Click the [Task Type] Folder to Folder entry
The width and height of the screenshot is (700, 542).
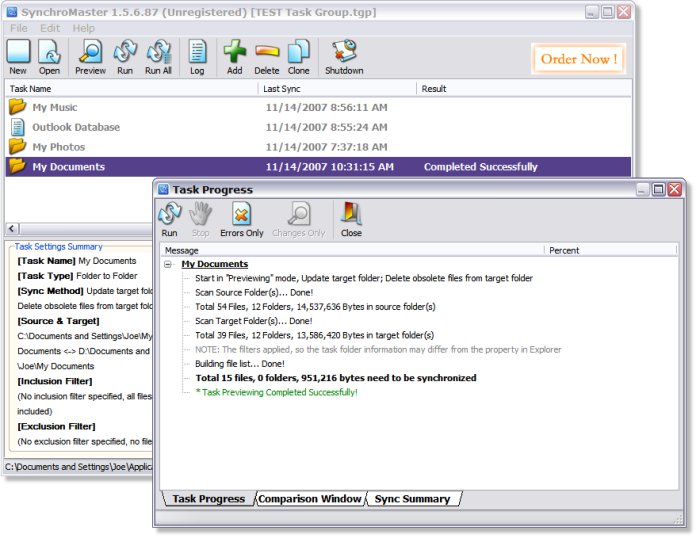click(x=77, y=276)
